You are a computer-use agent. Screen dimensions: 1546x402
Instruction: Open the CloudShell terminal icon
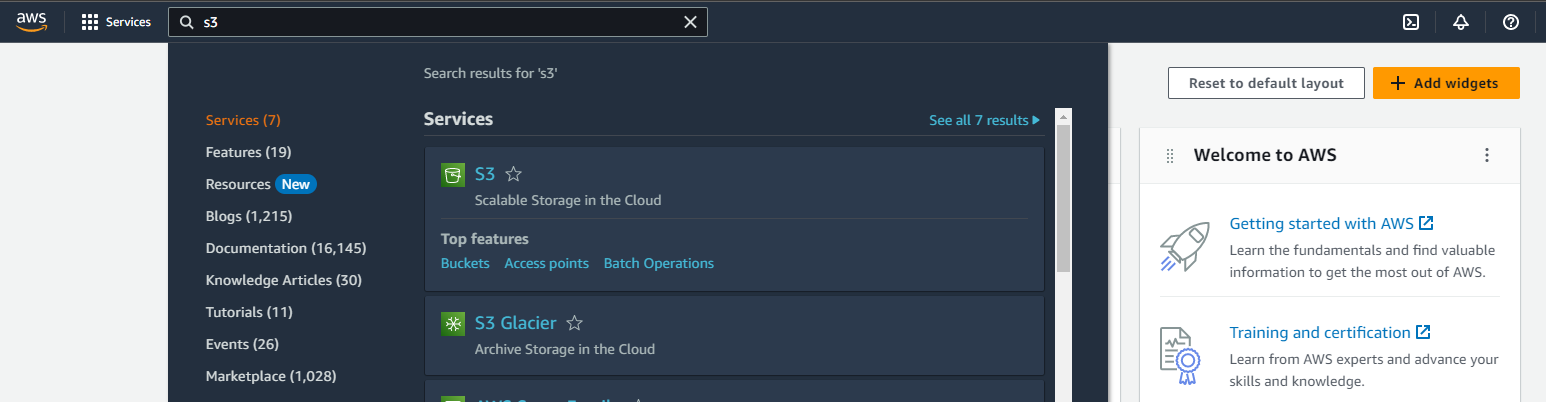(x=1411, y=22)
